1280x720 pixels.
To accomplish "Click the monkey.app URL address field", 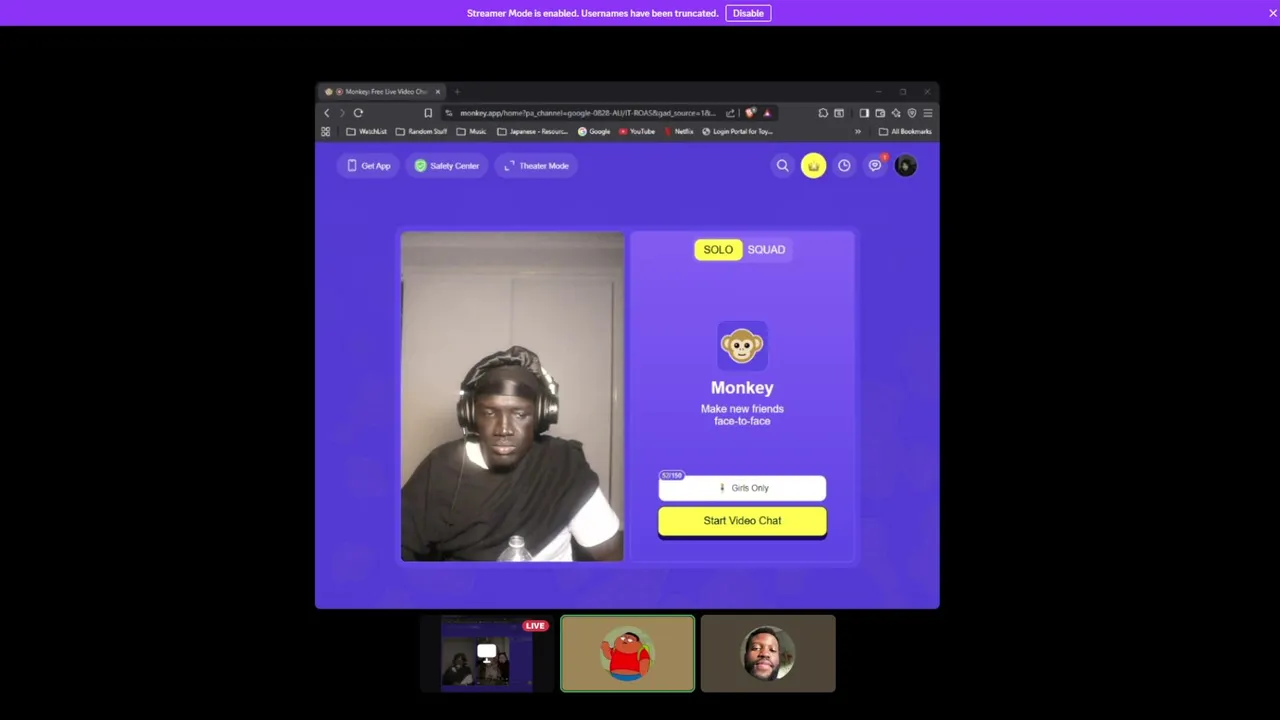I will pos(588,113).
